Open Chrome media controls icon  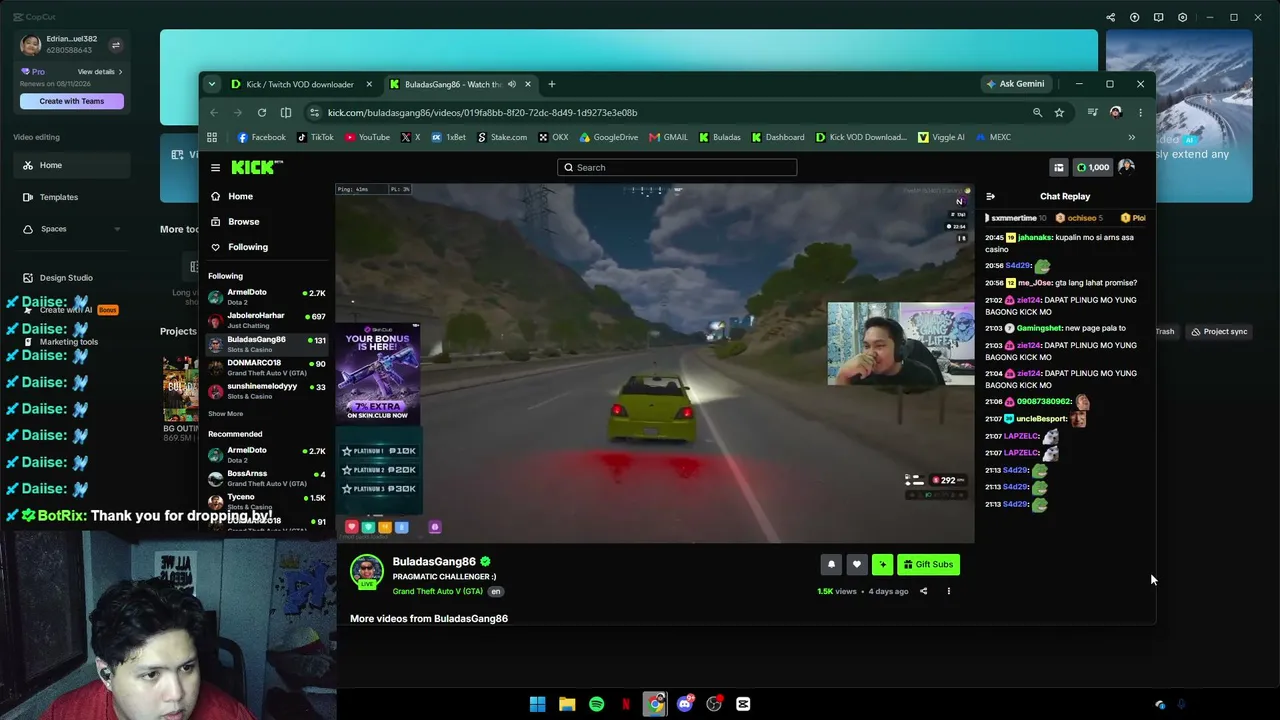(1092, 113)
